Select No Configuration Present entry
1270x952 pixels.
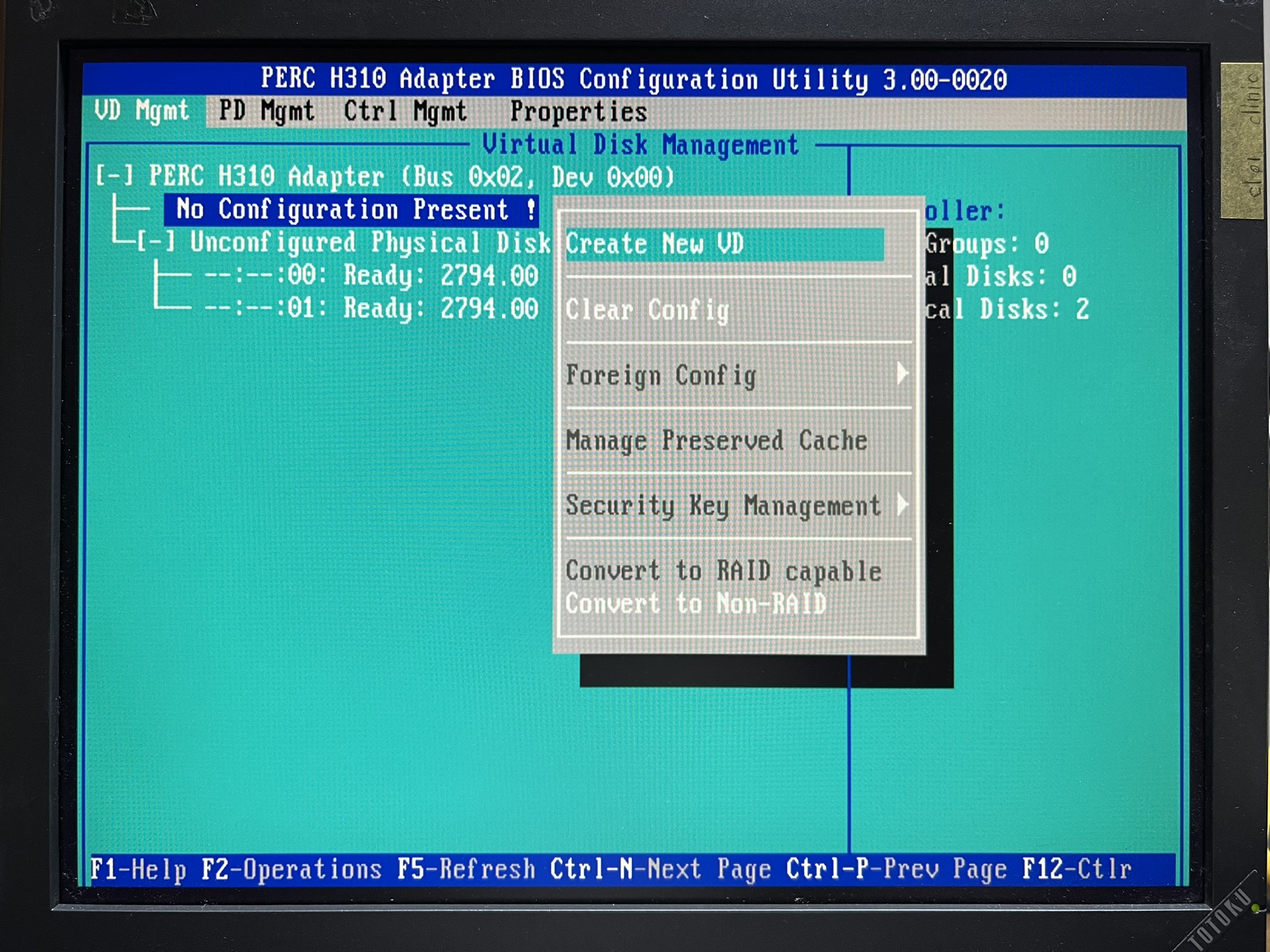pos(351,209)
